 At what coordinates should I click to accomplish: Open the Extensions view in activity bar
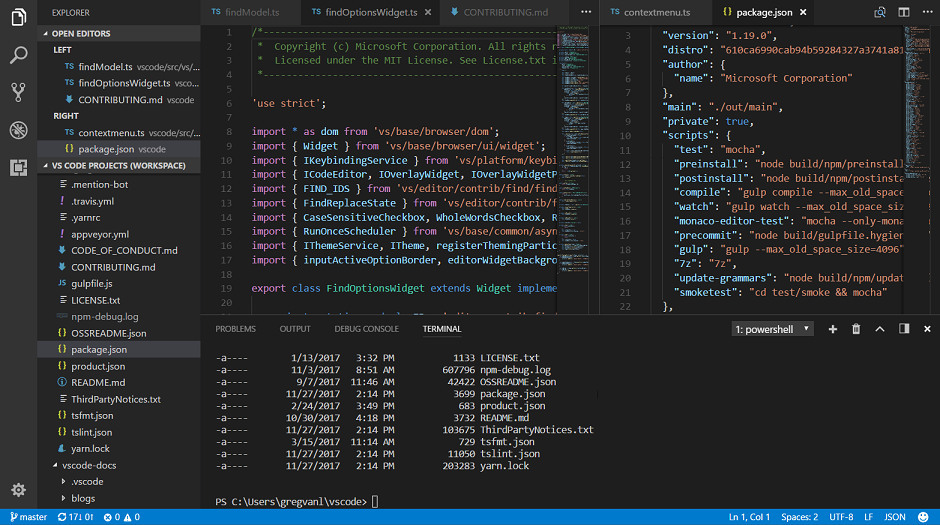(x=19, y=167)
